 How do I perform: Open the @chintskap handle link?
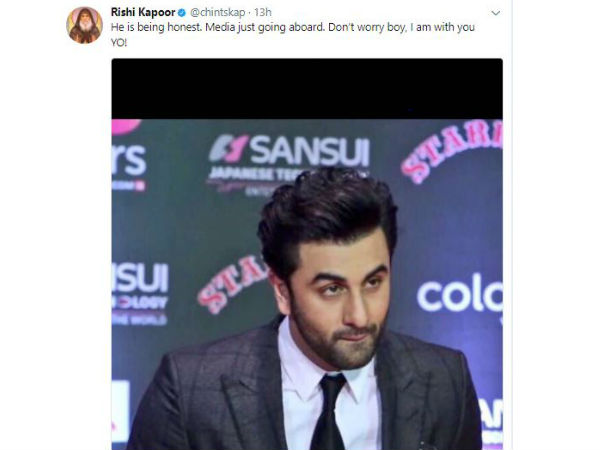(x=218, y=12)
